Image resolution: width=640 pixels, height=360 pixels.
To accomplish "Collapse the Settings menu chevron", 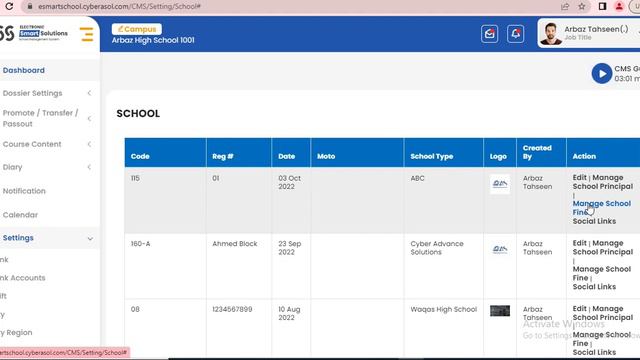I will [x=90, y=238].
